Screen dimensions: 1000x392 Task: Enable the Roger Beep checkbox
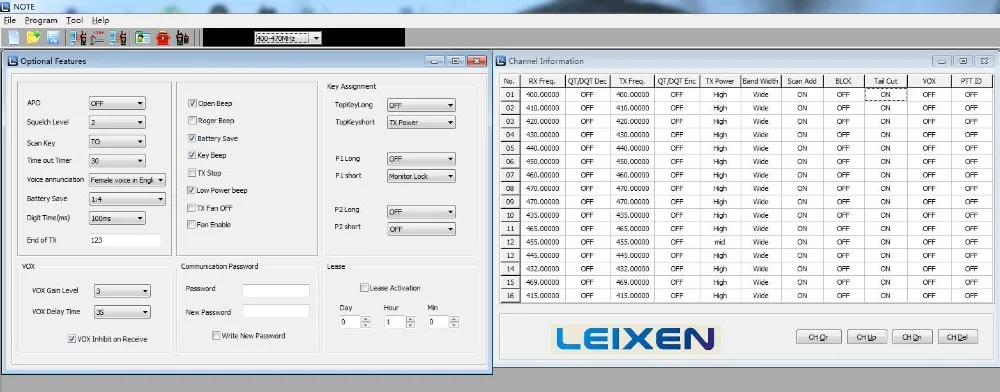[x=192, y=120]
